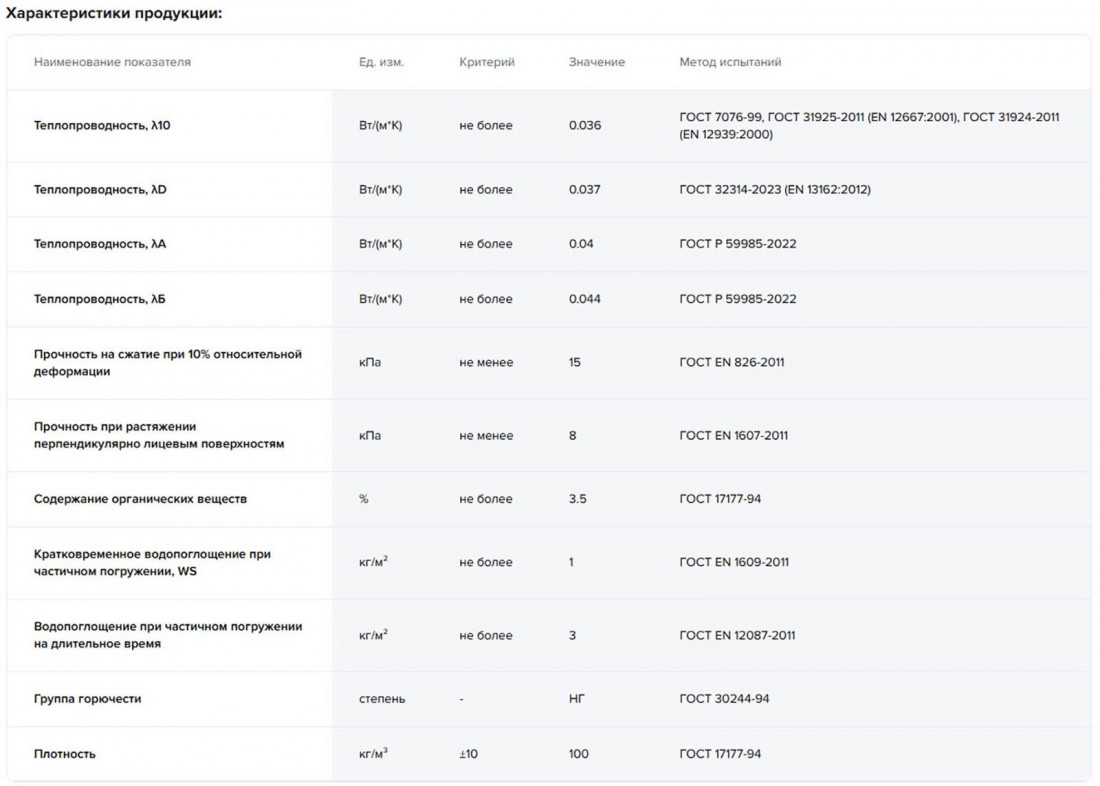The image size is (1100, 786).
Task: Click the 0.044 value for λБ
Action: (x=584, y=299)
